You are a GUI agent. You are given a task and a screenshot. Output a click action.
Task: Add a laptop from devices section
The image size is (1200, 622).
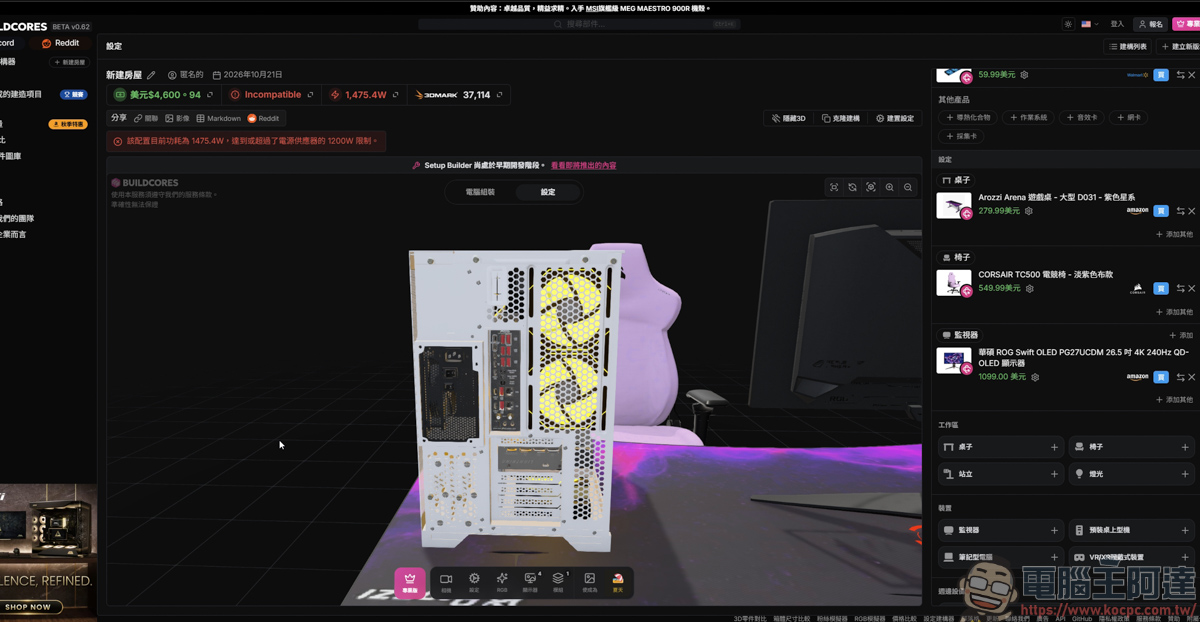pos(1000,557)
